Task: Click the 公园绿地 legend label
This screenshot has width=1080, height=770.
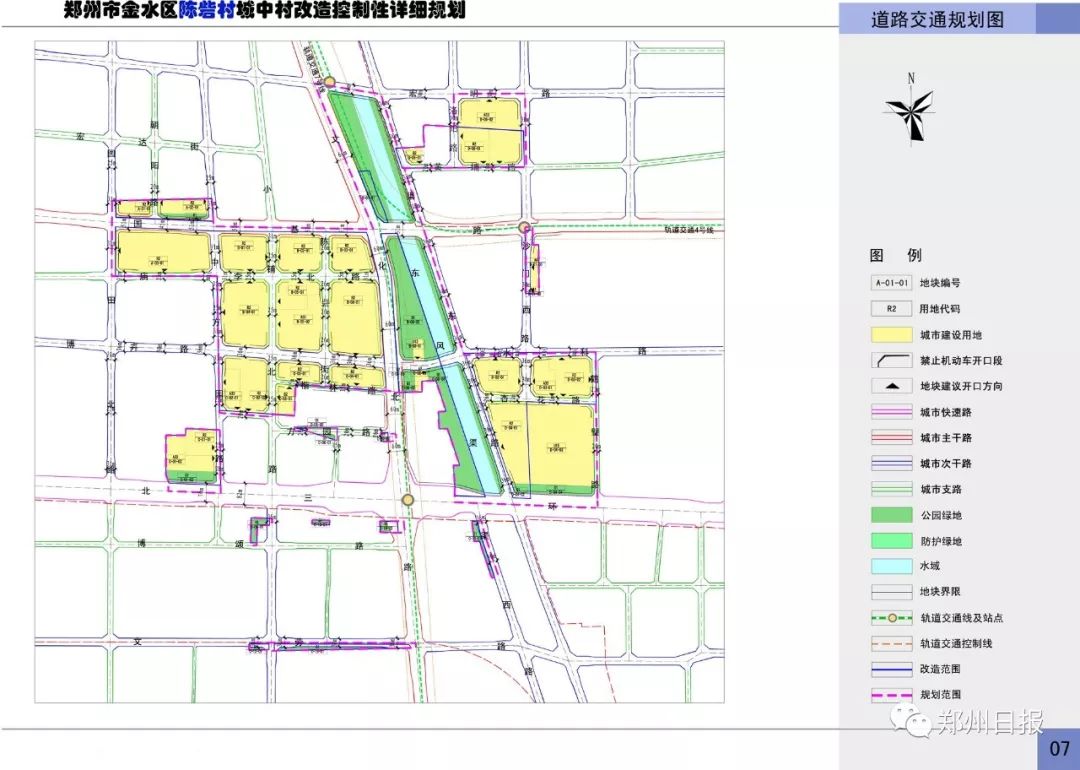Action: click(941, 515)
